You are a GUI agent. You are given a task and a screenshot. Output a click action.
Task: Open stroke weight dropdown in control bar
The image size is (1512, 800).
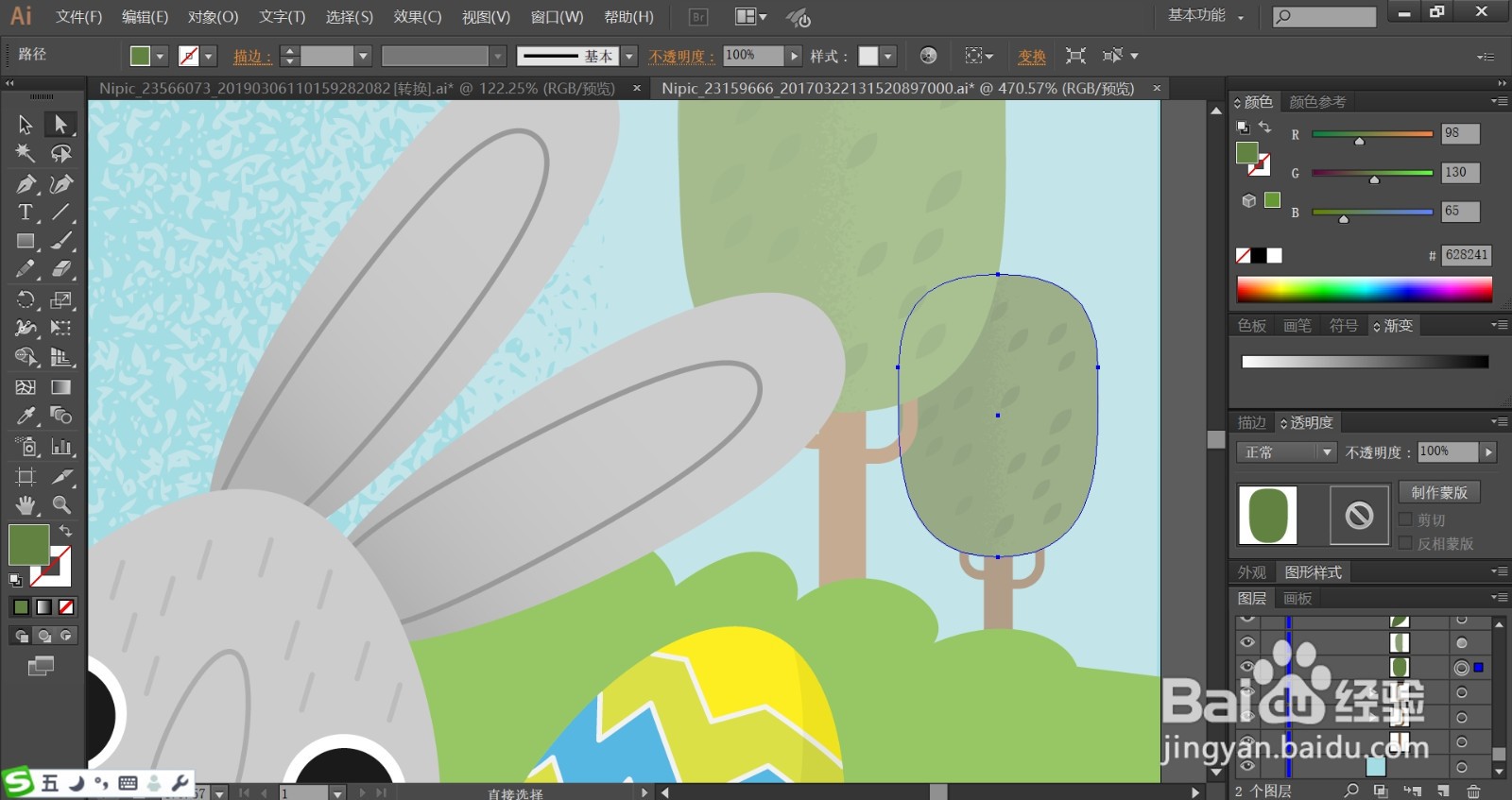(362, 57)
